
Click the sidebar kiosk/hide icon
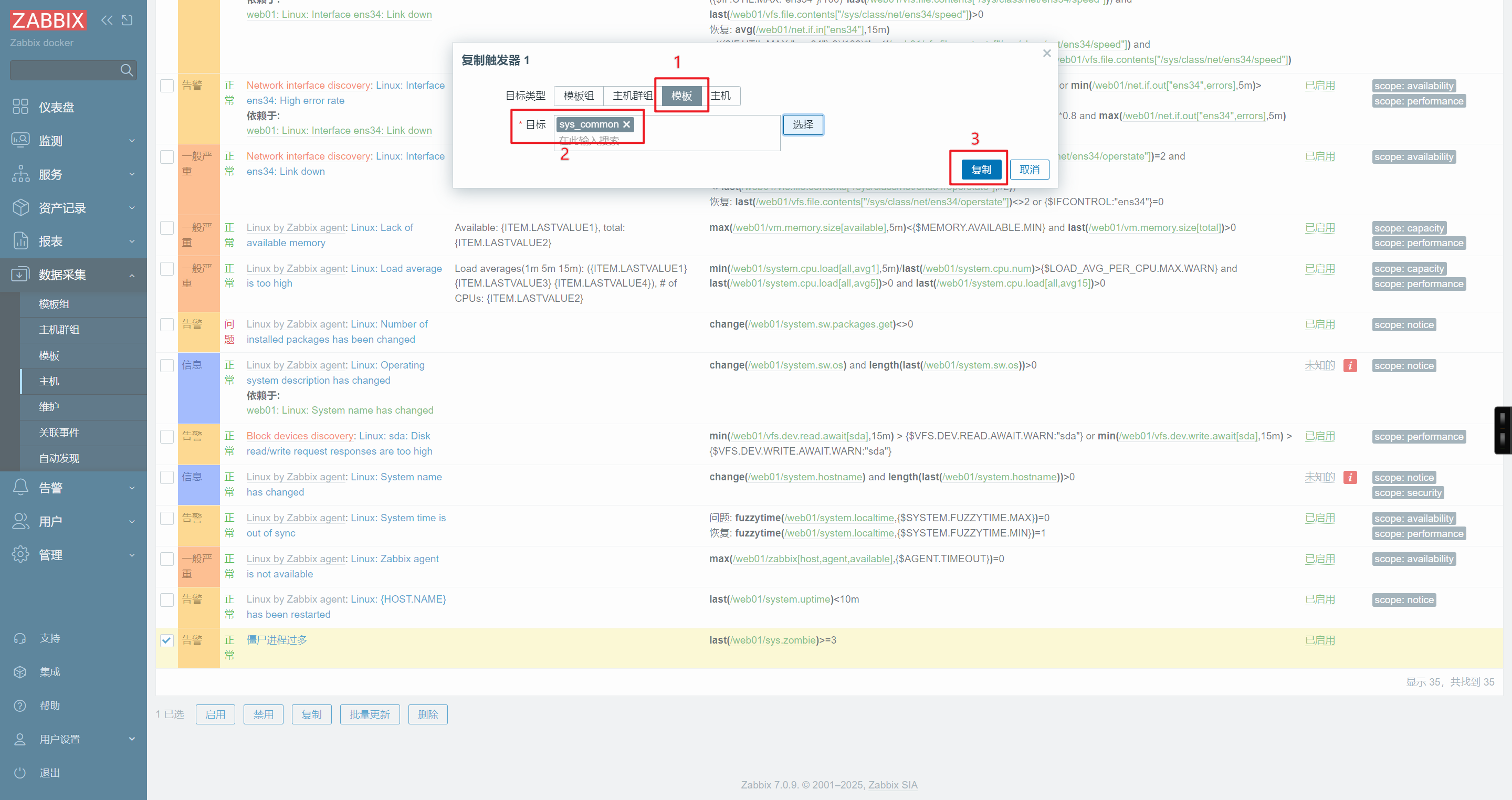[127, 20]
